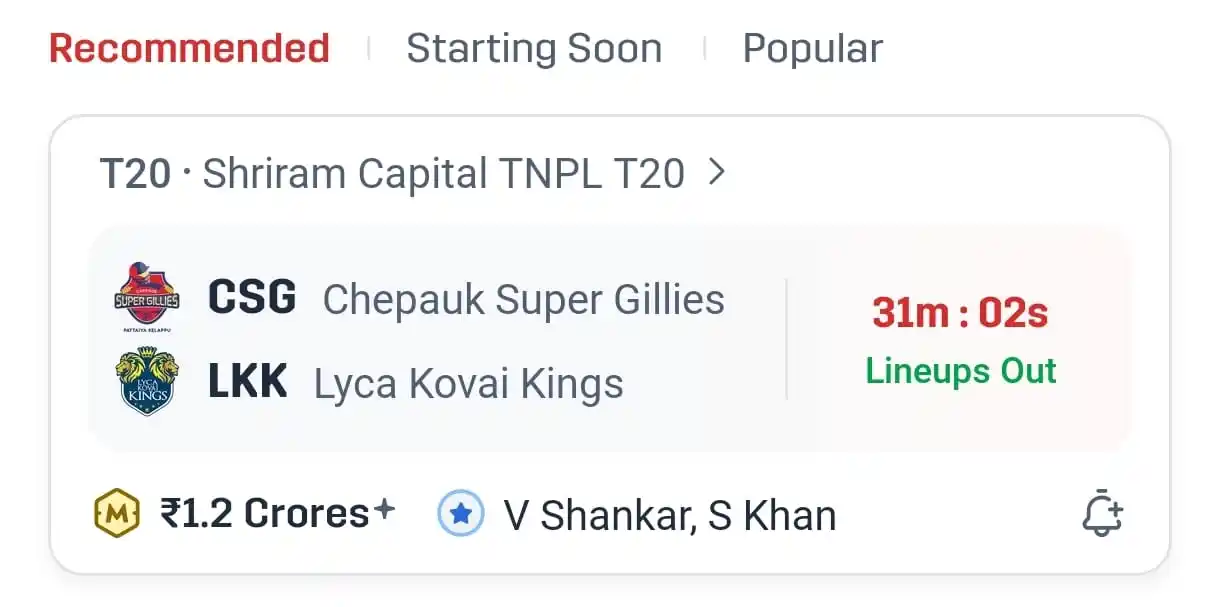
Task: Tap the Chepauk Super Gillies team name
Action: (x=524, y=299)
